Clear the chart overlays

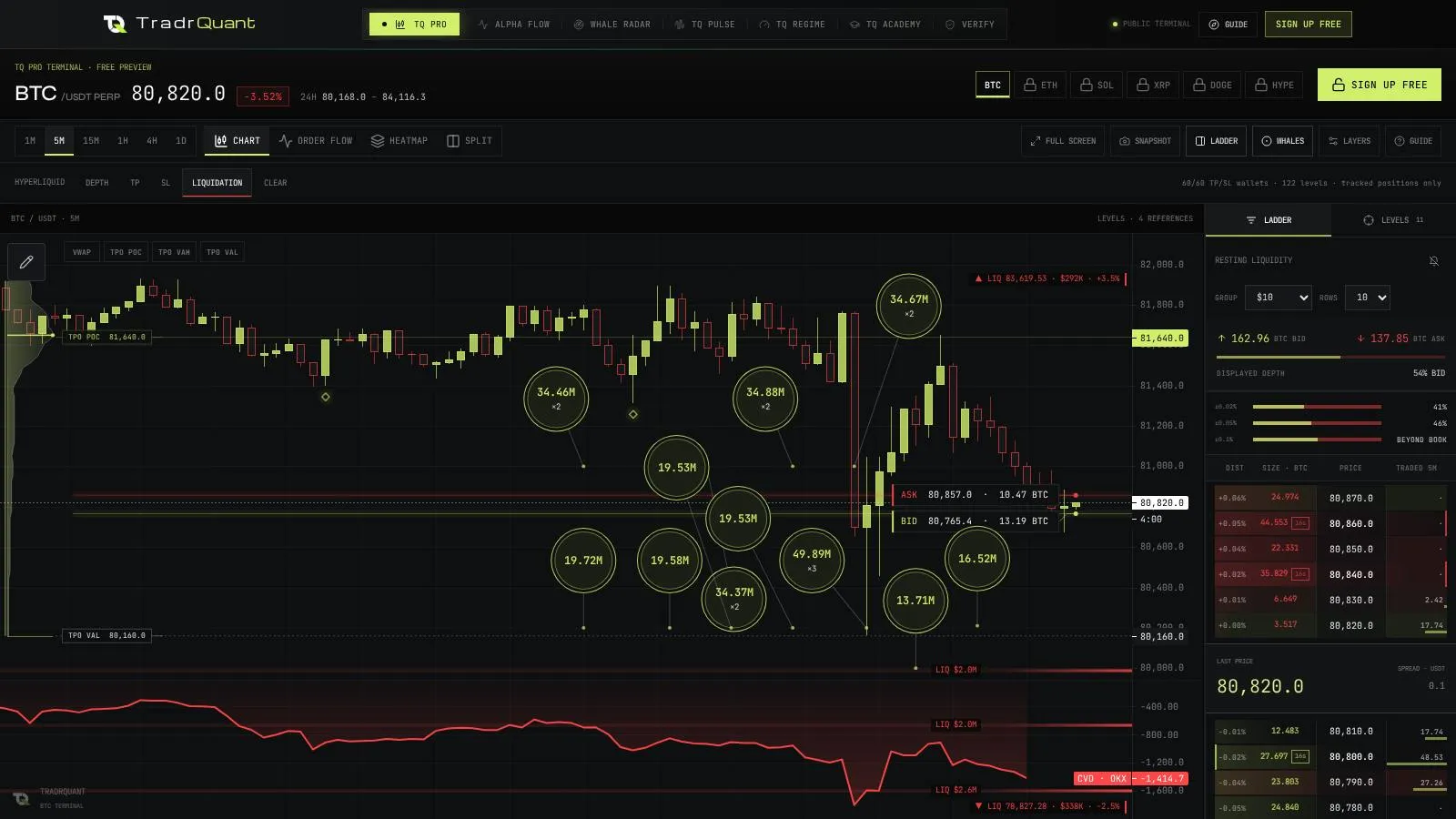coord(275,183)
